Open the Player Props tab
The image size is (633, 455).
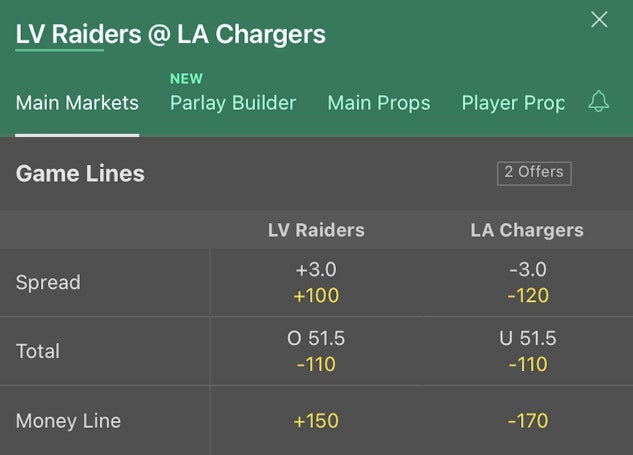[513, 103]
